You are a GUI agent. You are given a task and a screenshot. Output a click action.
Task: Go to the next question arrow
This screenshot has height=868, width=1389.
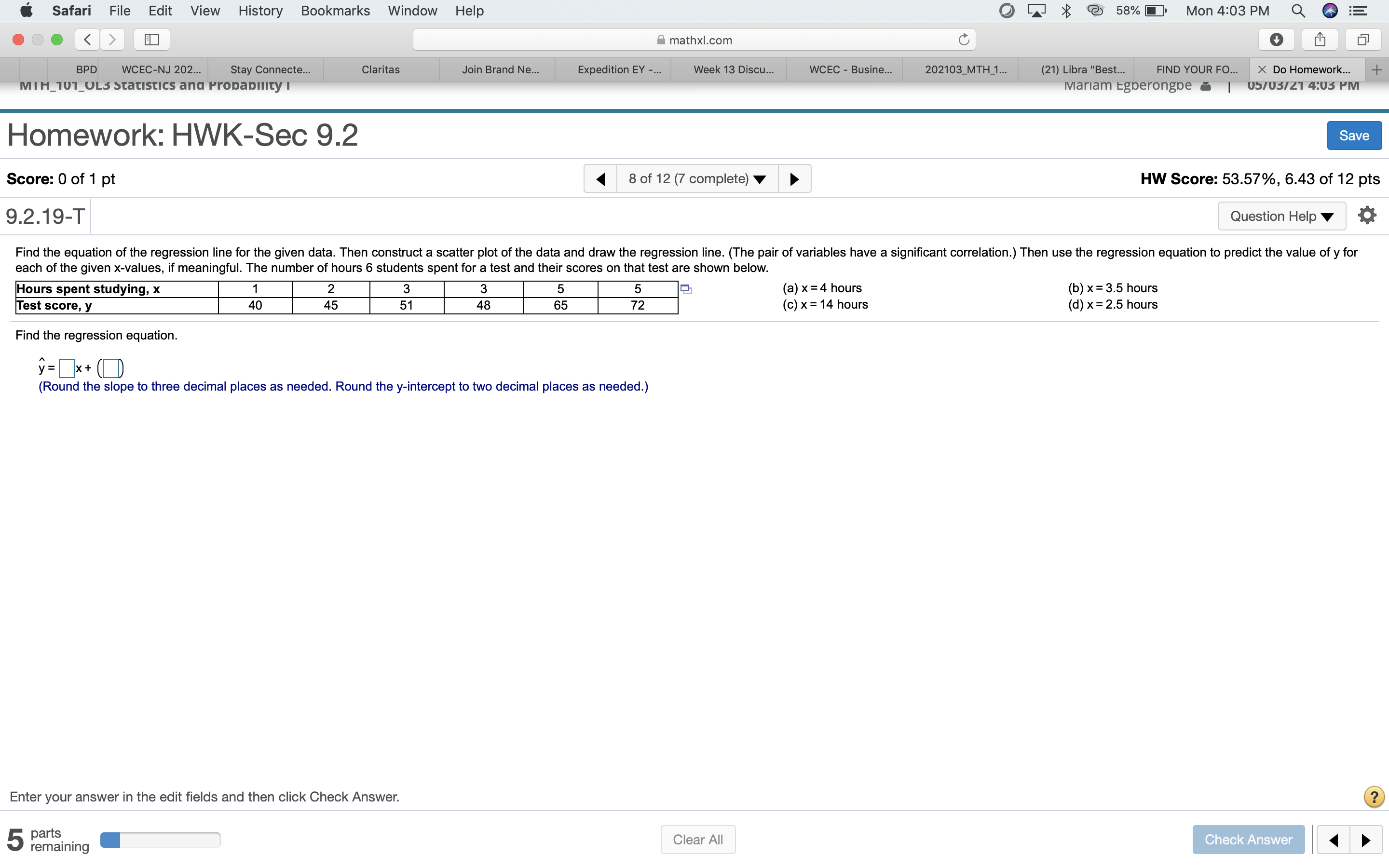pyautogui.click(x=794, y=179)
